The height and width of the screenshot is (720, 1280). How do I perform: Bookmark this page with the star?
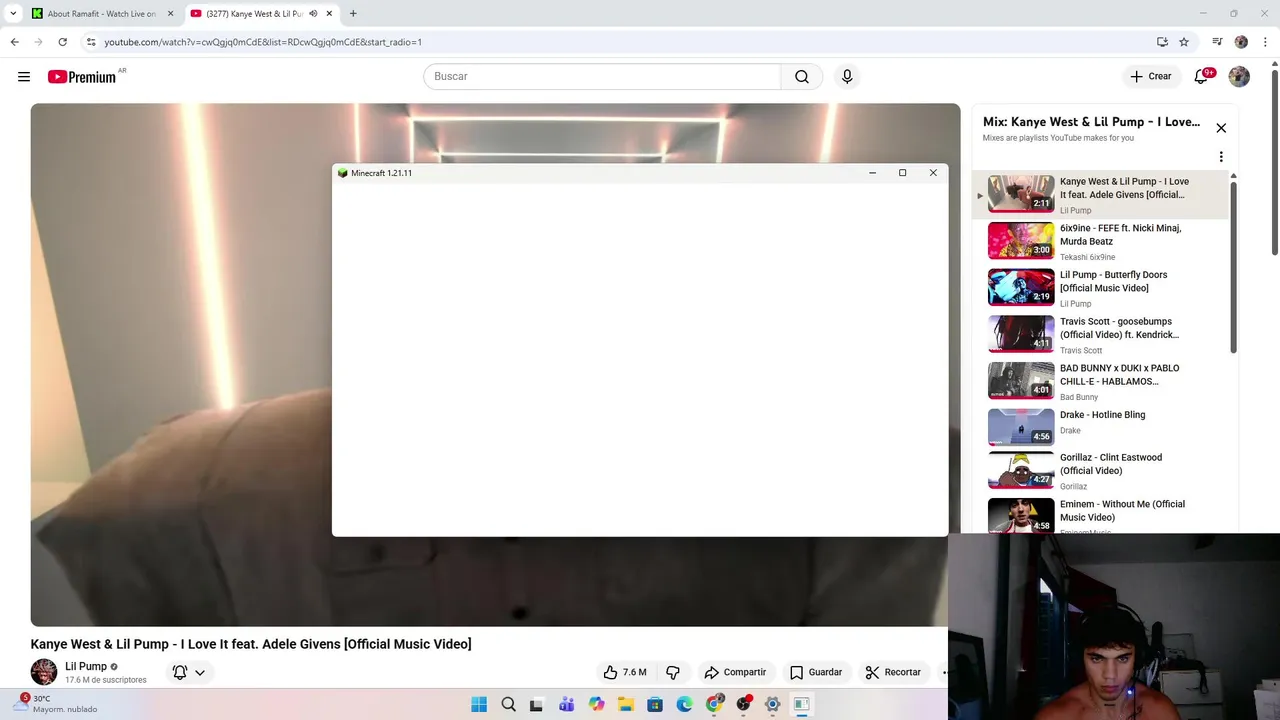point(1184,42)
